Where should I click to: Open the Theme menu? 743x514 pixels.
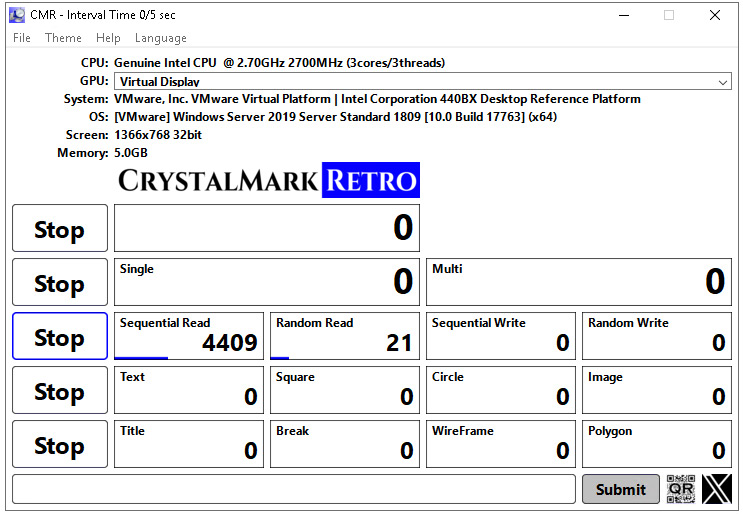pos(63,38)
